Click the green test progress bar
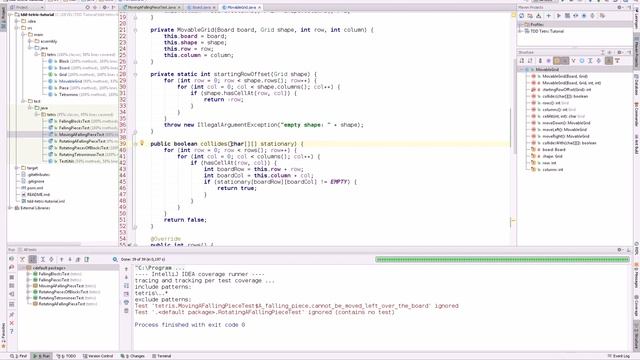Viewport: 640px width, 360px height. (502, 259)
